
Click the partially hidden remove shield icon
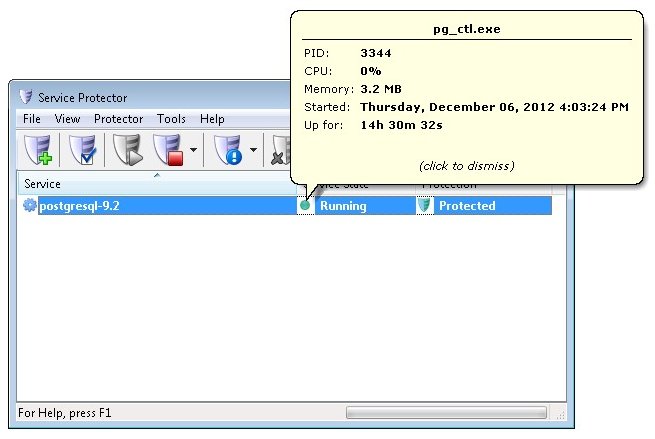point(280,150)
